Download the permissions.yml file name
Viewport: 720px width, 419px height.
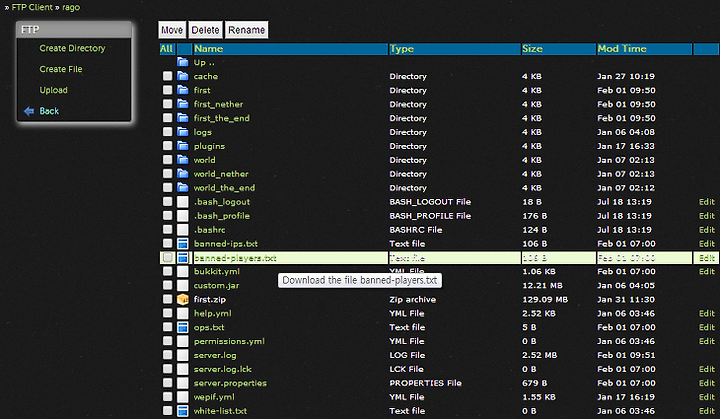click(229, 341)
